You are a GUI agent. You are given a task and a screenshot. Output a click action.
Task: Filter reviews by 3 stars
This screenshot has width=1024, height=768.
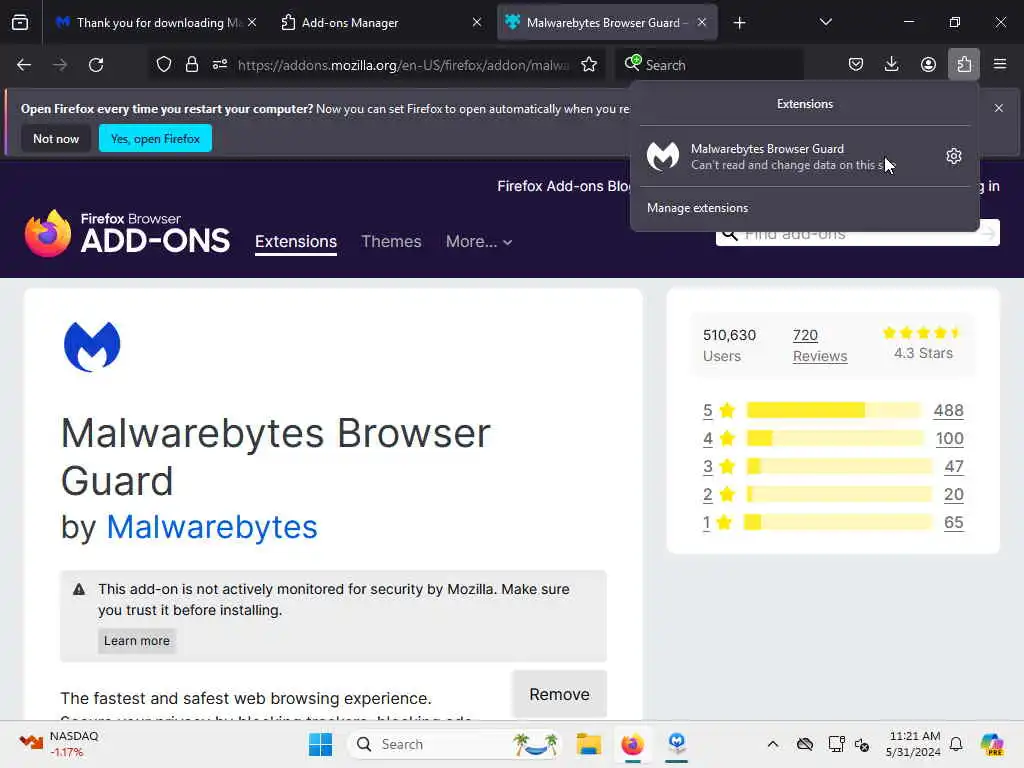pos(718,466)
